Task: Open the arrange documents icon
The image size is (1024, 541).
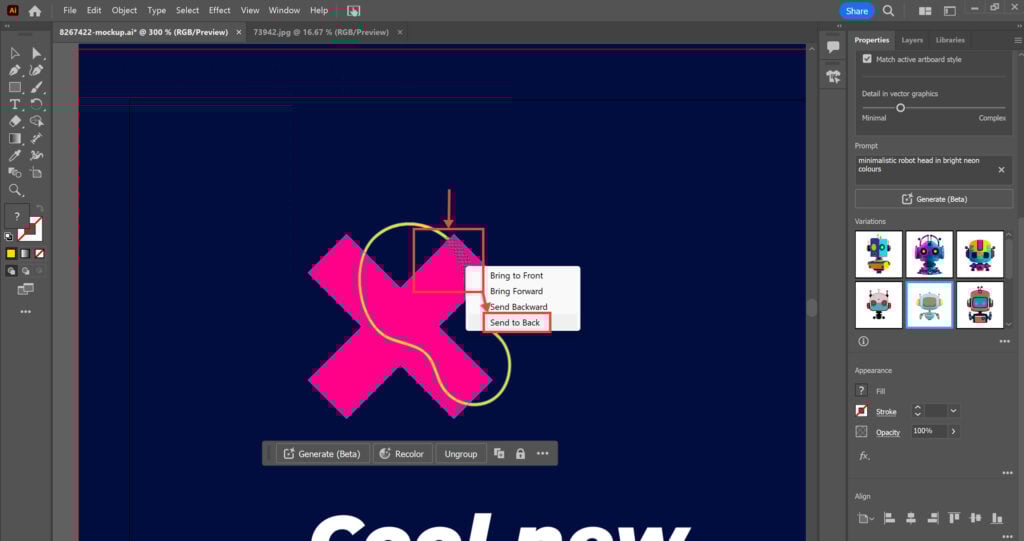Action: [x=925, y=10]
